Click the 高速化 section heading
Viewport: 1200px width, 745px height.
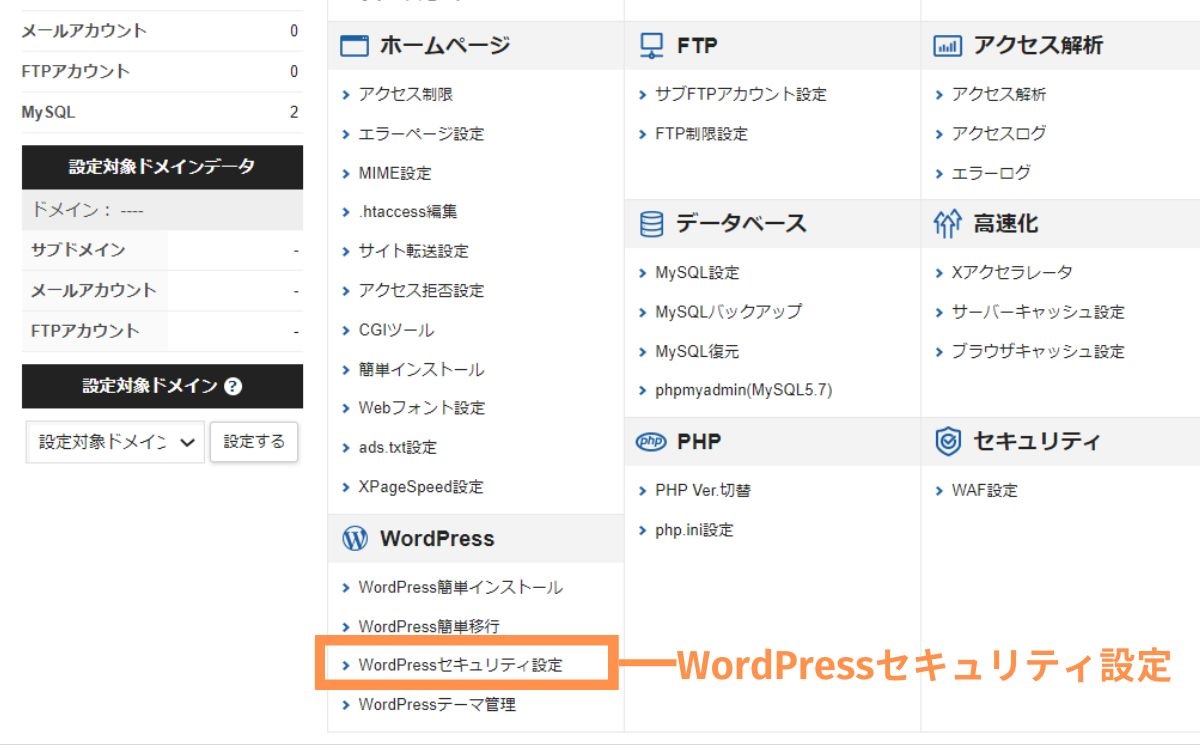point(1006,224)
